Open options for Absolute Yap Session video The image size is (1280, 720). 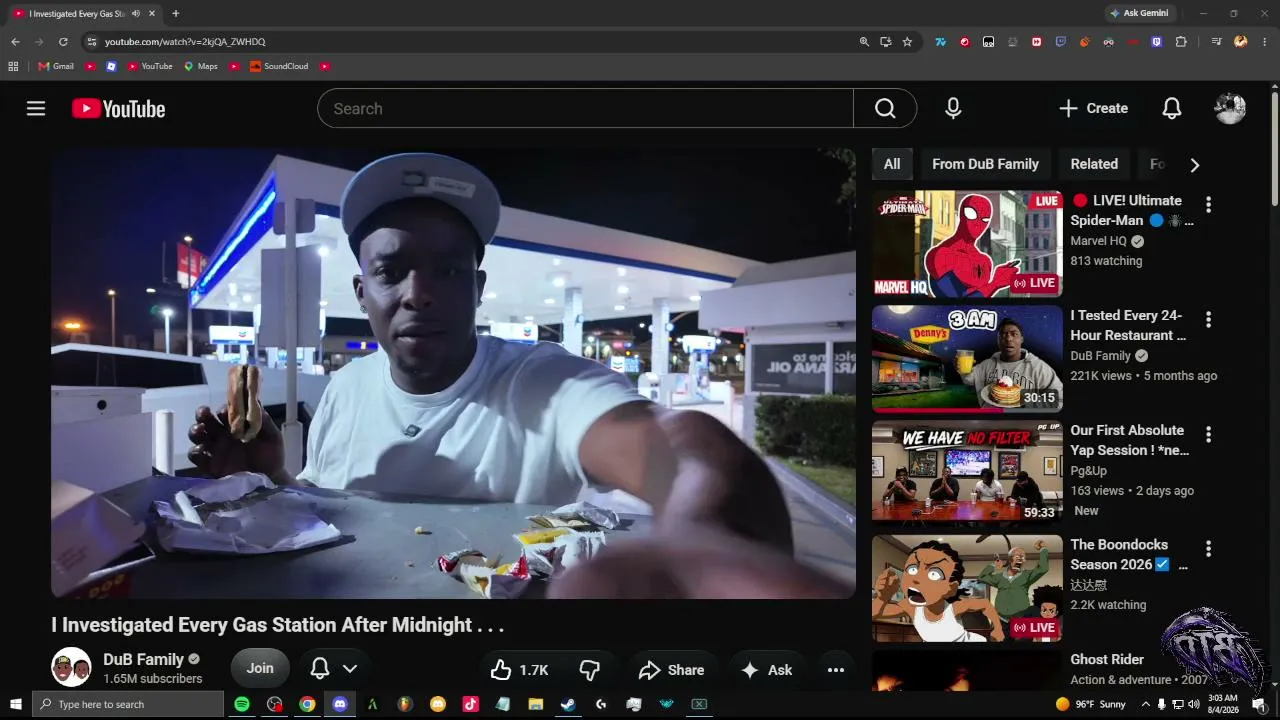click(x=1208, y=435)
